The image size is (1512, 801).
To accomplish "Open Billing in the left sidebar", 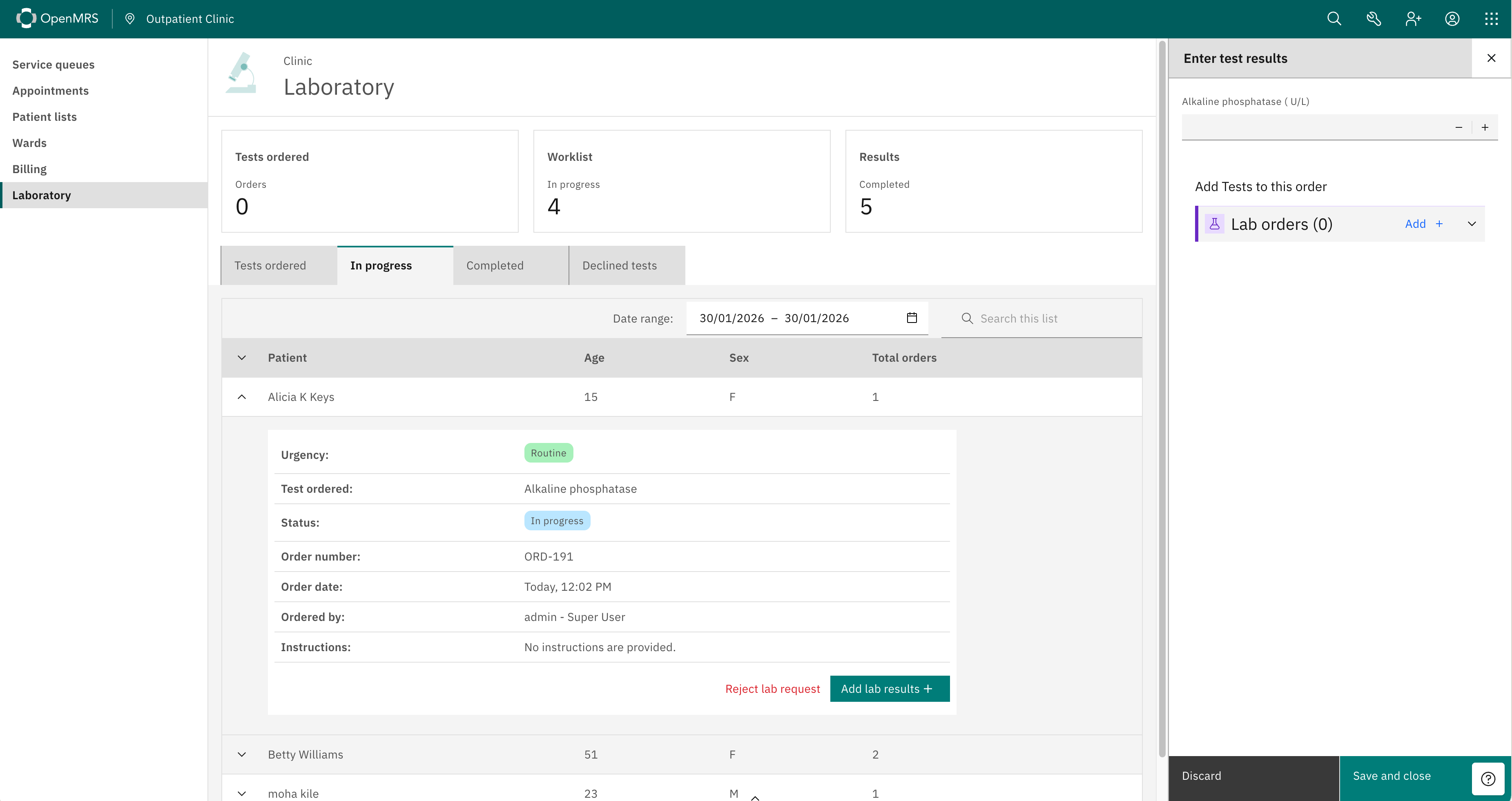I will point(29,169).
